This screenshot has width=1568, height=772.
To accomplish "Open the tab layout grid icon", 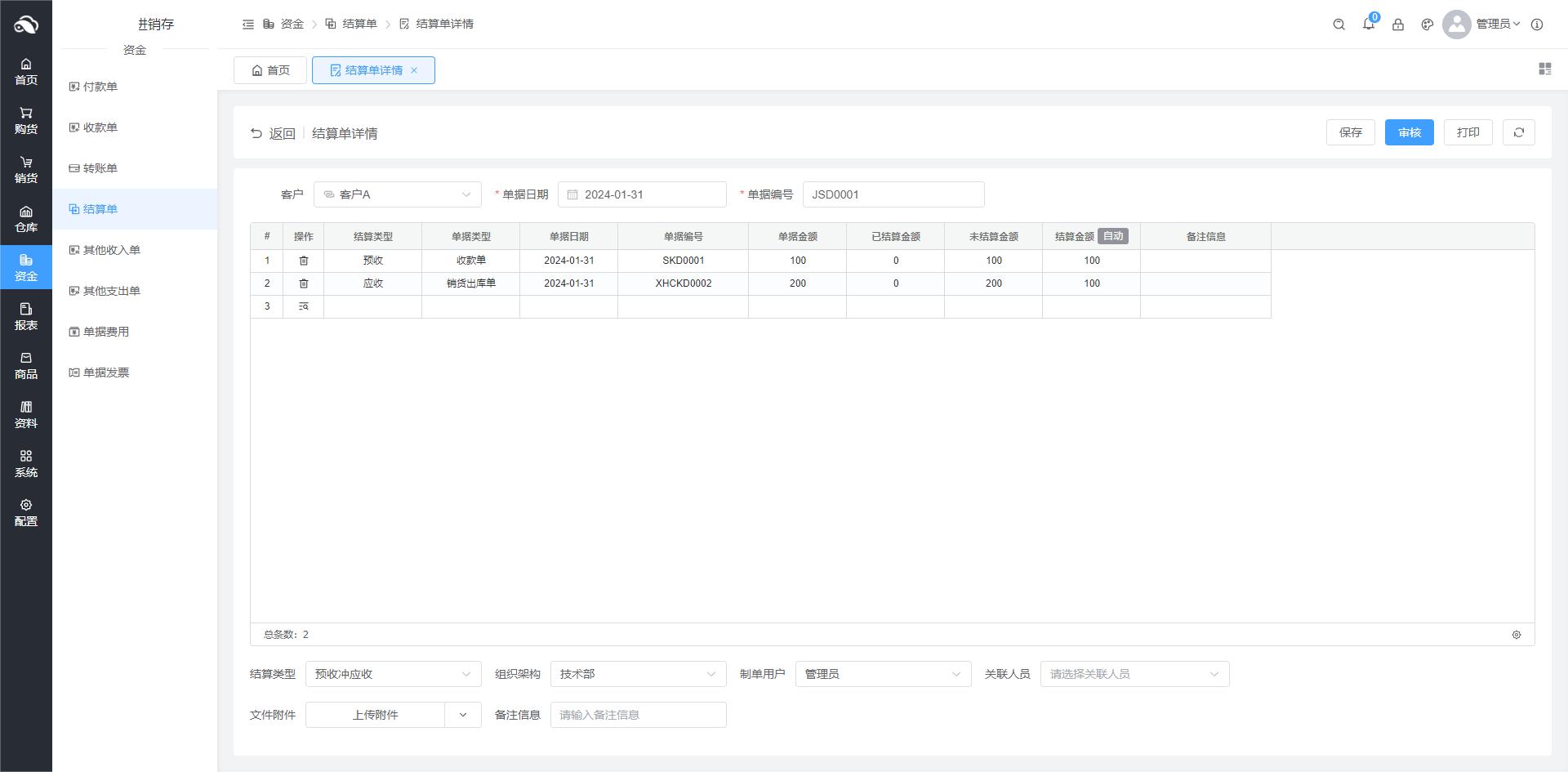I will click(x=1544, y=69).
